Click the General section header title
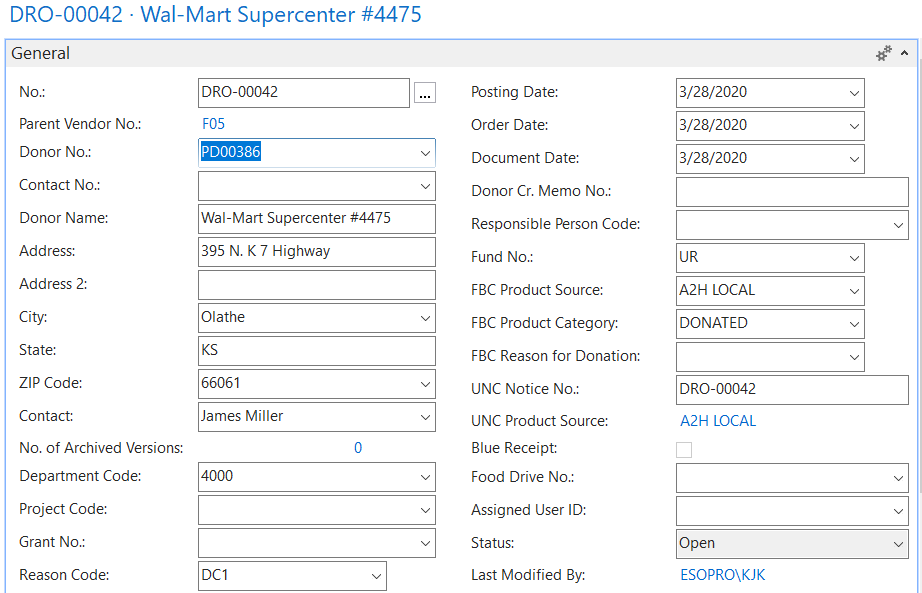This screenshot has height=593, width=922. [41, 53]
